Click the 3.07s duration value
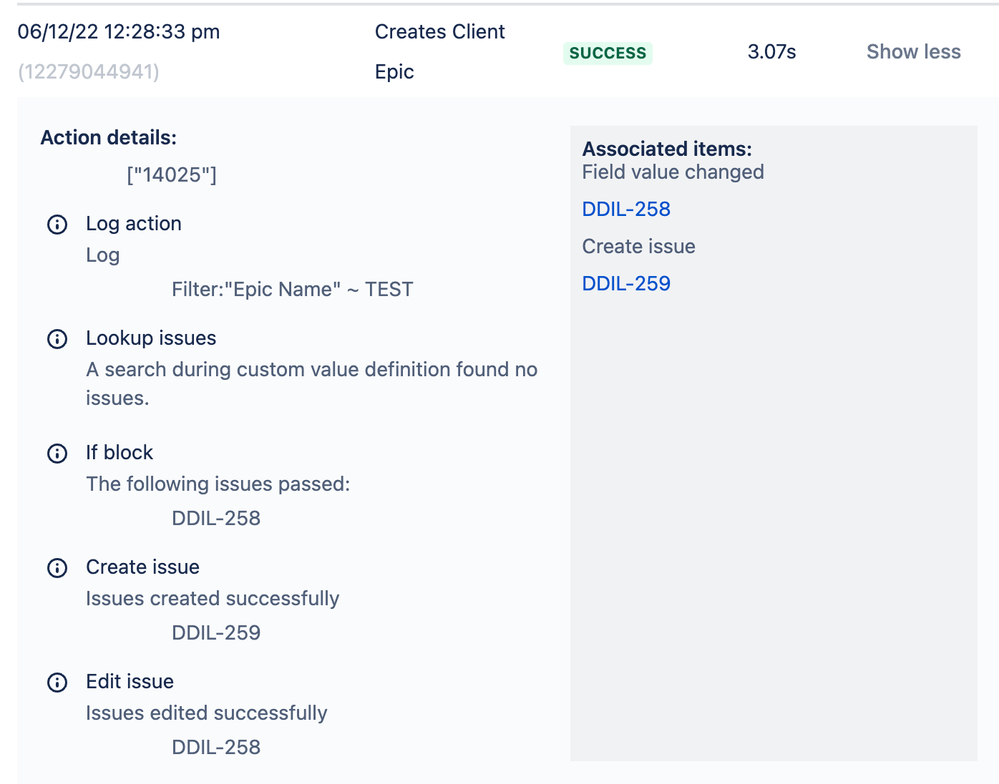Image resolution: width=999 pixels, height=784 pixels. [x=771, y=52]
